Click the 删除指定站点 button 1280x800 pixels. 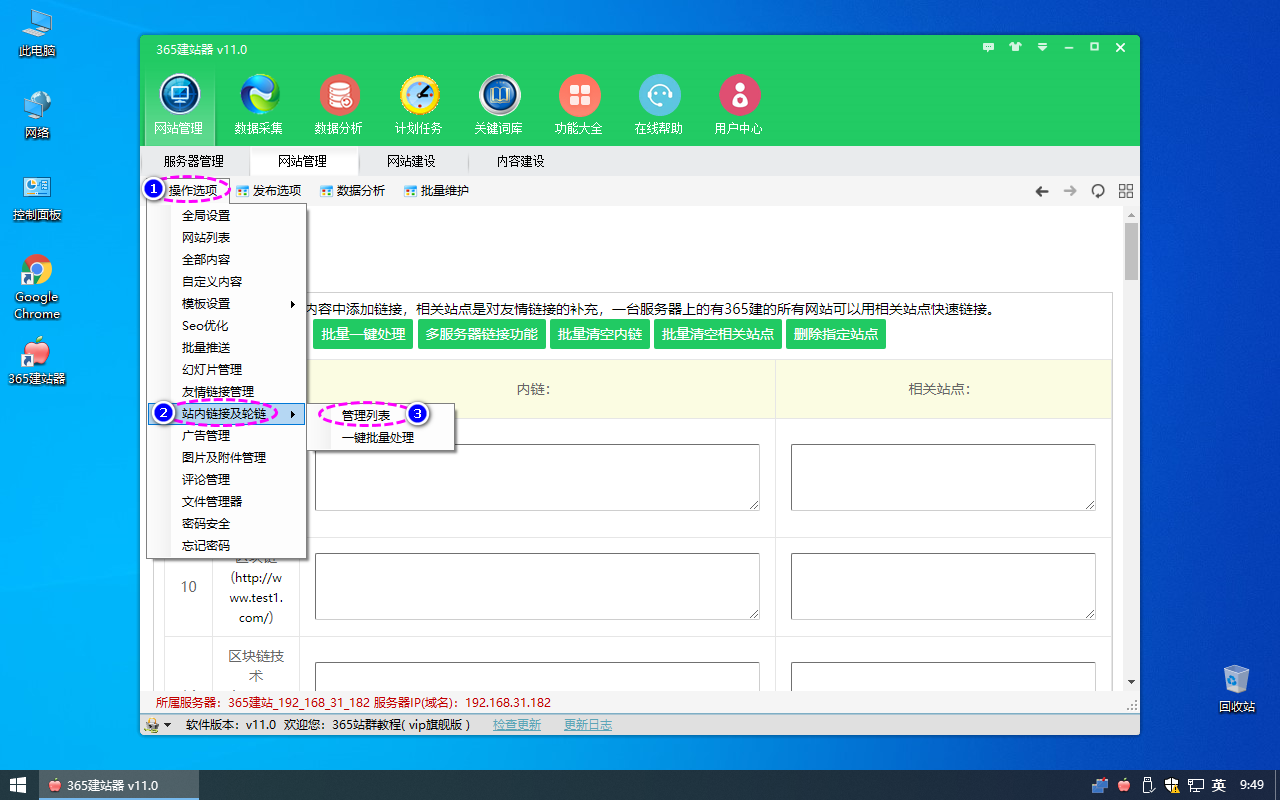coord(836,334)
